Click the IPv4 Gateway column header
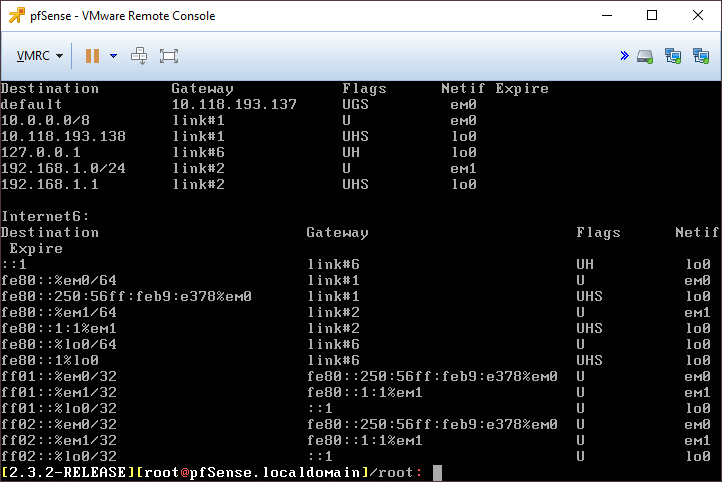The width and height of the screenshot is (722, 482). pyautogui.click(x=203, y=88)
